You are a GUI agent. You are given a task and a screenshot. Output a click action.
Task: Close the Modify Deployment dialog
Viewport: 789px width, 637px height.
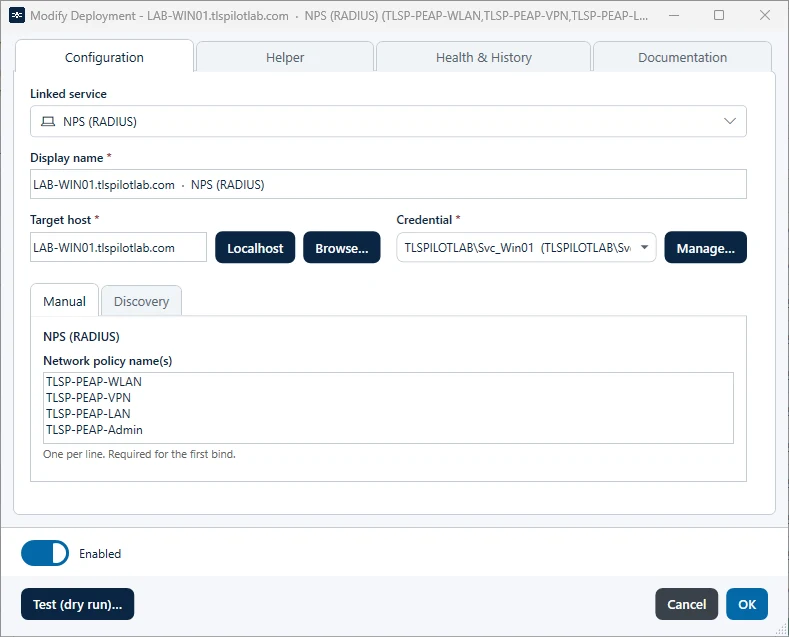click(765, 16)
